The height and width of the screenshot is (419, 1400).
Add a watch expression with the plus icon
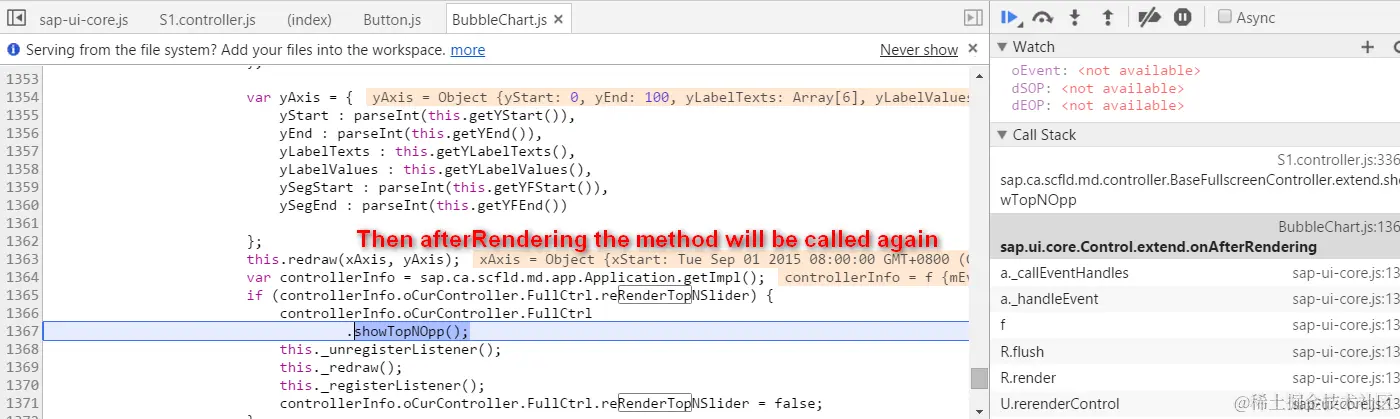(1368, 47)
